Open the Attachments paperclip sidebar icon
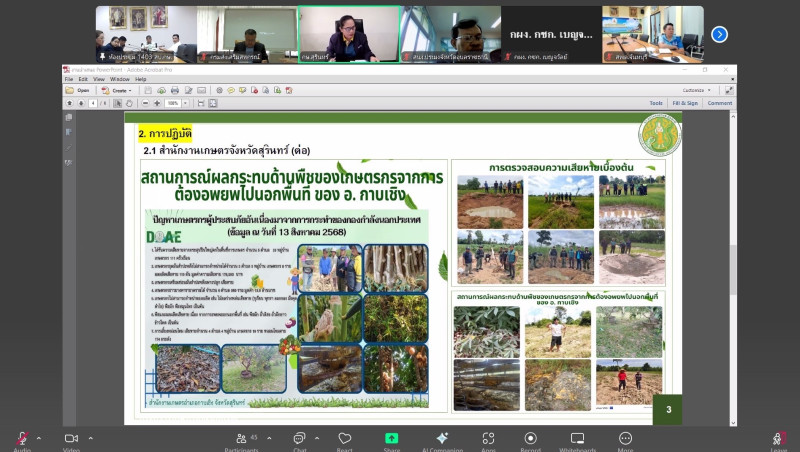800x452 pixels. (68, 148)
